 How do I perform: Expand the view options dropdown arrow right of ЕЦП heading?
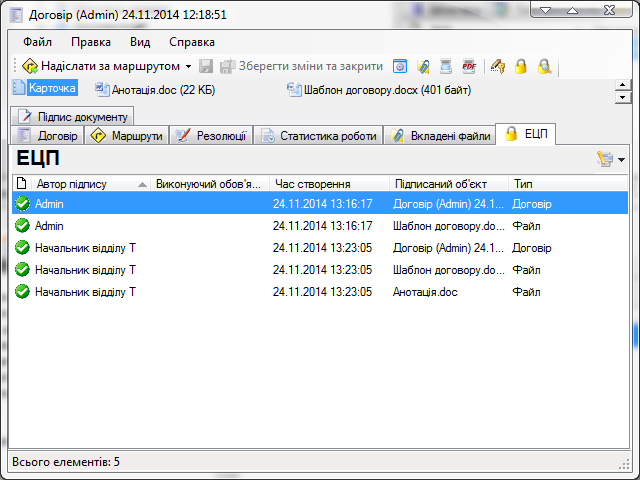coord(621,160)
